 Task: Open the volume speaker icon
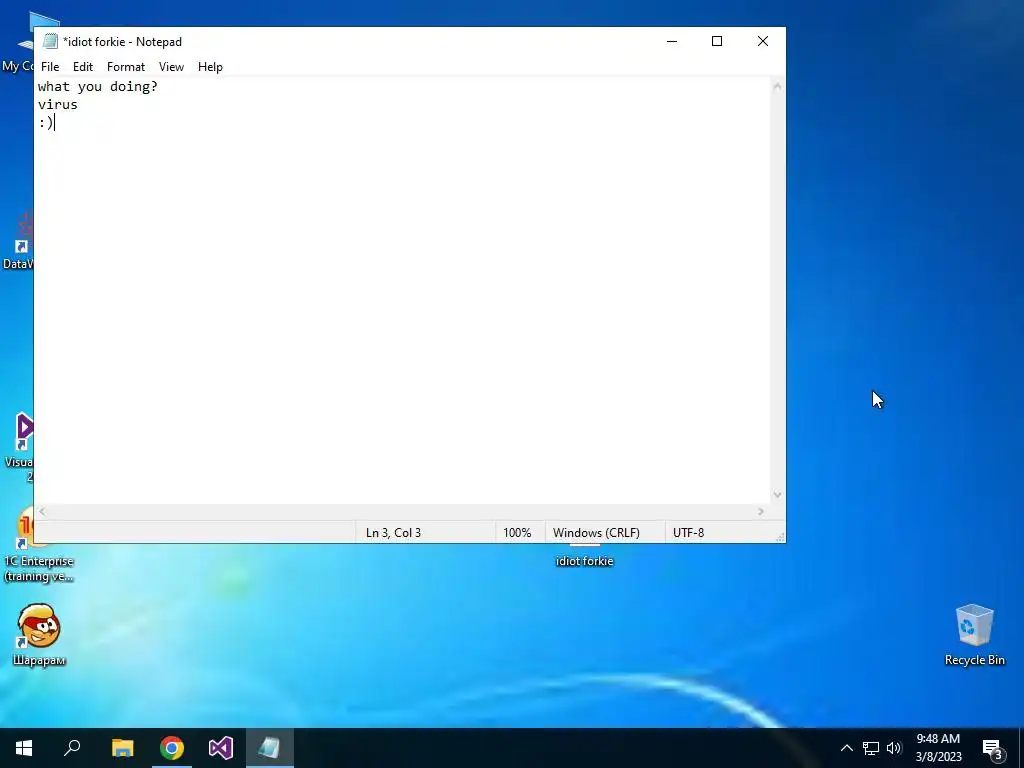point(894,748)
